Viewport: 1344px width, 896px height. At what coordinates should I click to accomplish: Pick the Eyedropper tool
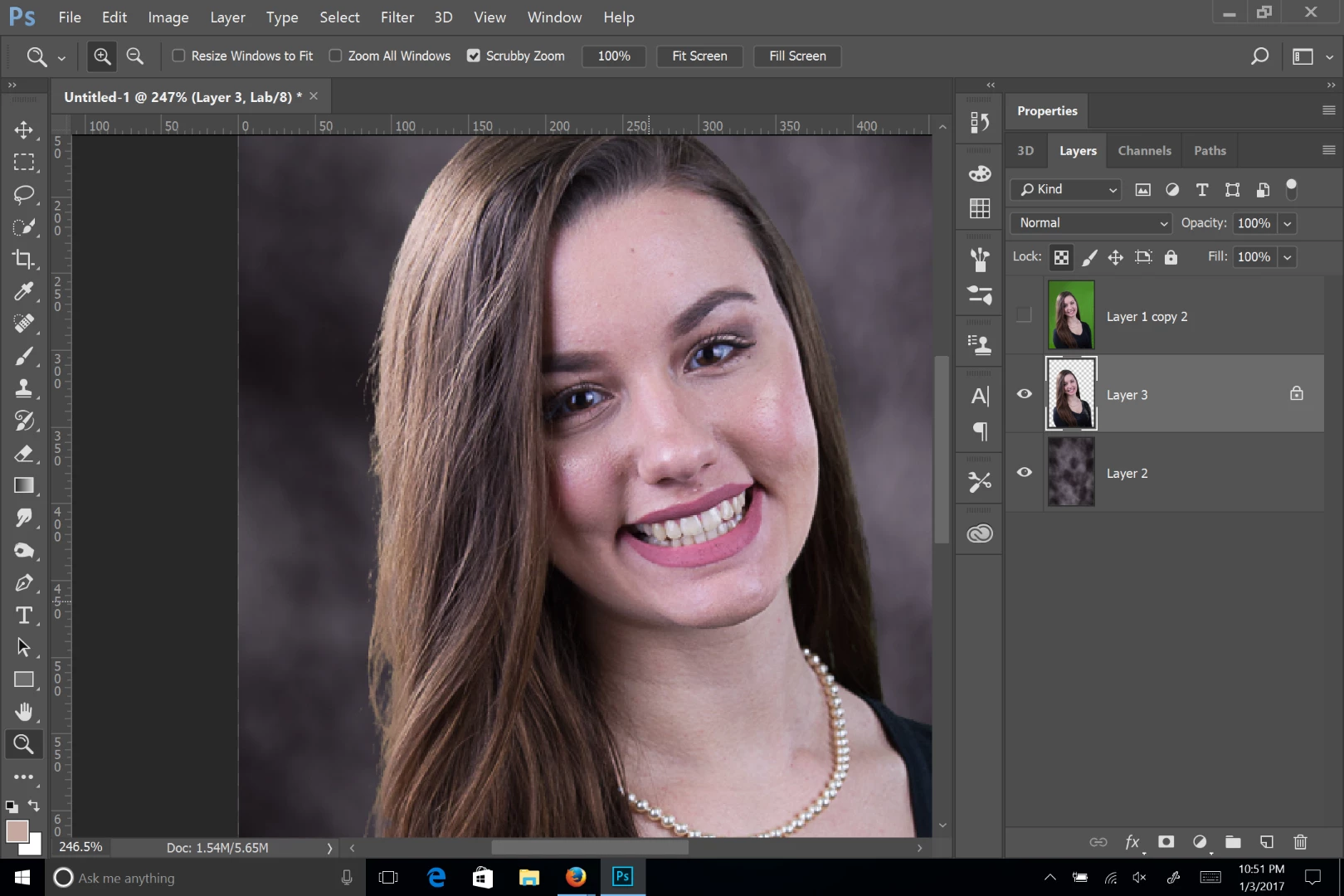(23, 291)
